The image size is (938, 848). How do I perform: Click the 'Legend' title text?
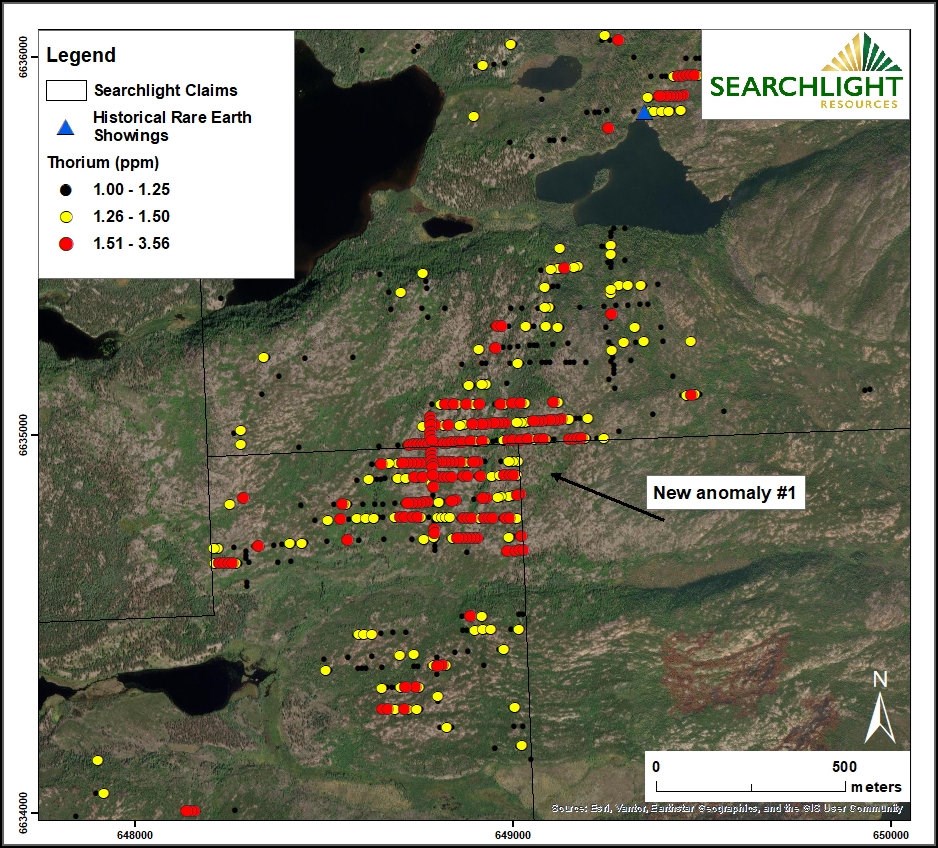click(81, 56)
